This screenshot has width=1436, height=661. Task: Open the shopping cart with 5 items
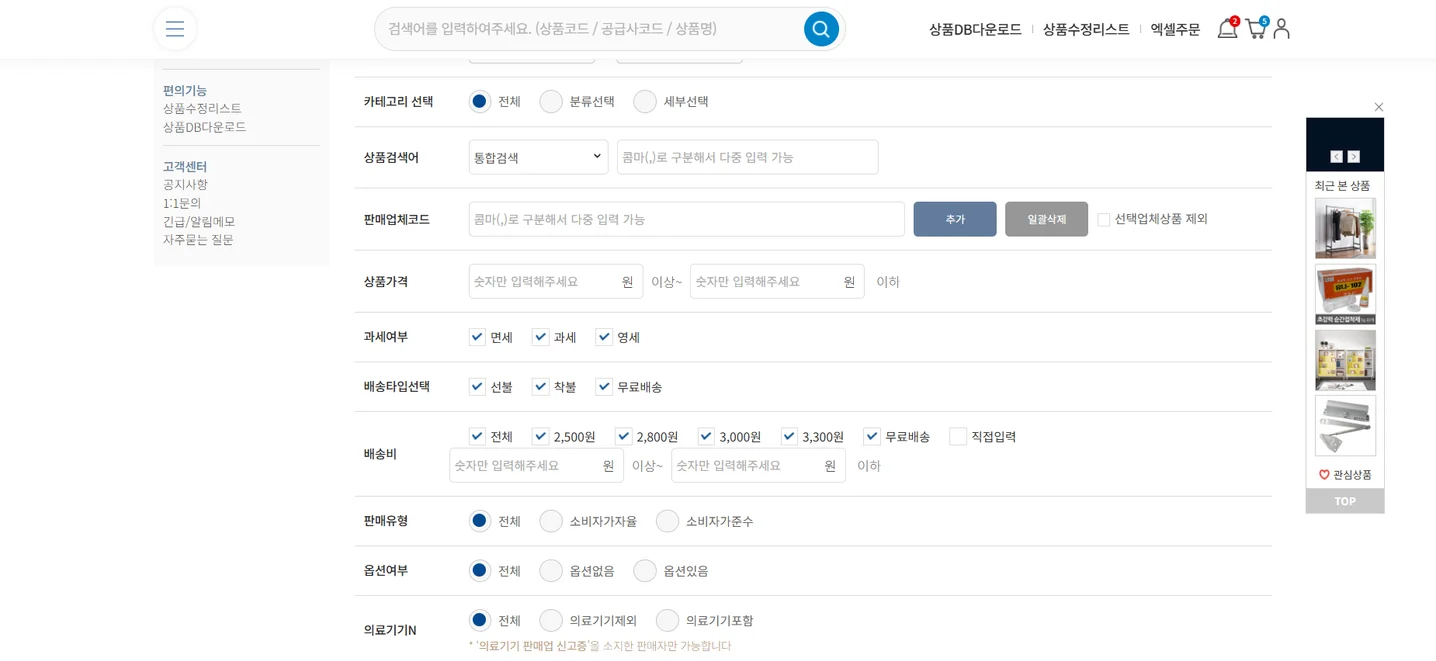1254,30
